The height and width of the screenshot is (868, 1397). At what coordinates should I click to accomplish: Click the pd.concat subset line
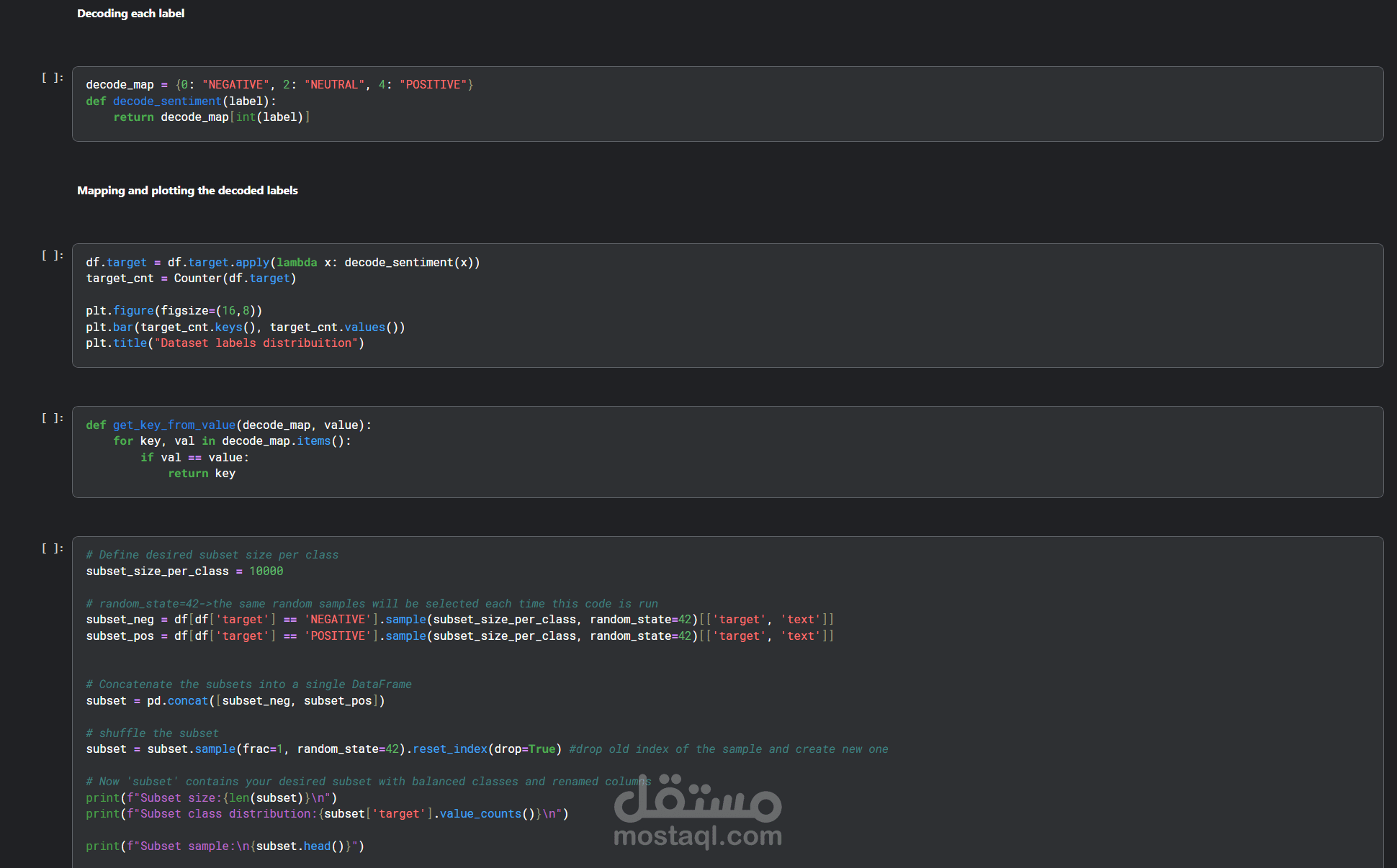pos(235,701)
